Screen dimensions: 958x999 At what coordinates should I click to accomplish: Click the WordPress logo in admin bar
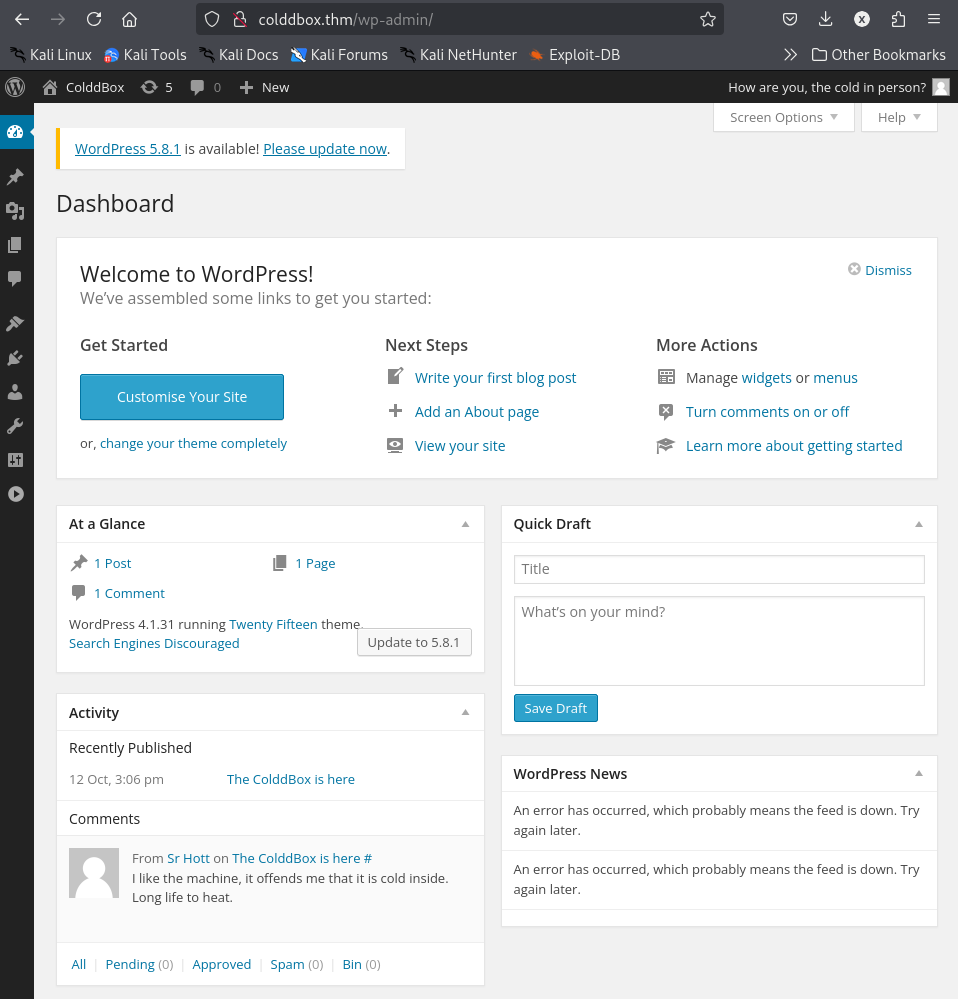tap(15, 87)
